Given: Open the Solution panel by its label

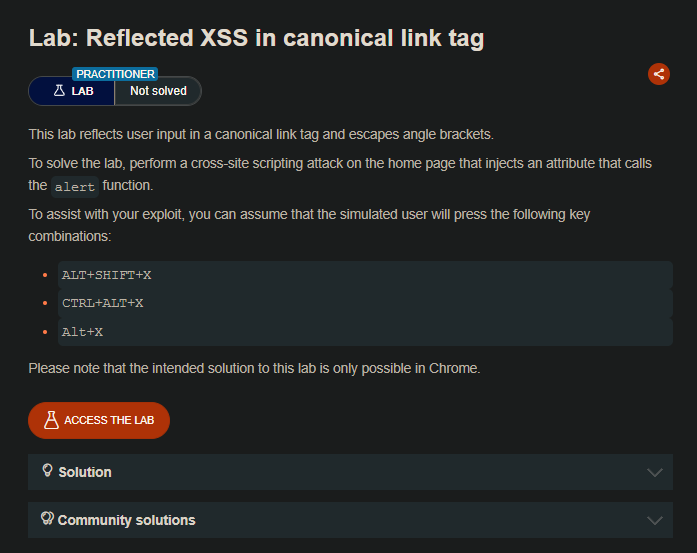Looking at the screenshot, I should click(85, 472).
